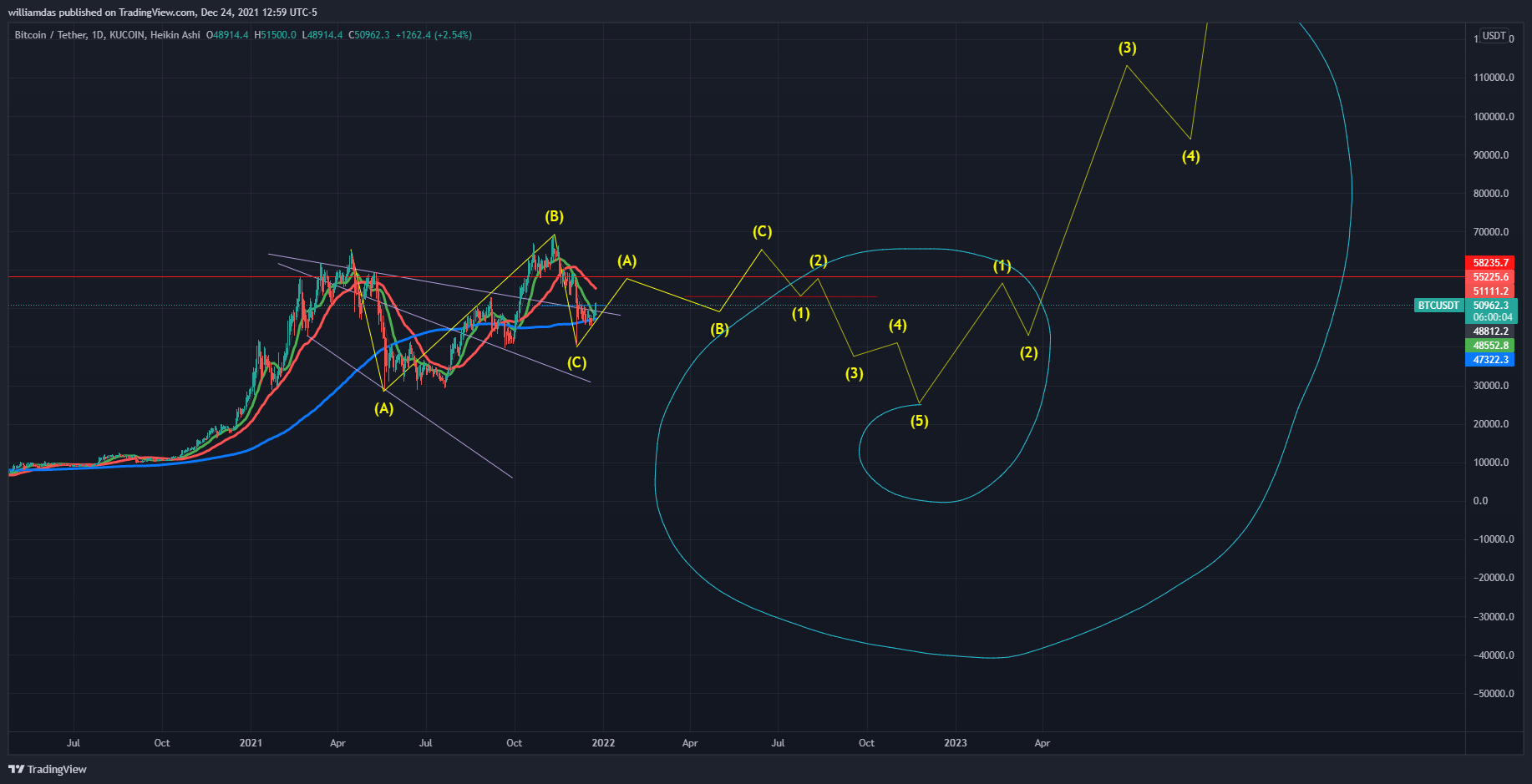1532x784 pixels.
Task: Click the high value H51500.0
Action: (x=275, y=35)
